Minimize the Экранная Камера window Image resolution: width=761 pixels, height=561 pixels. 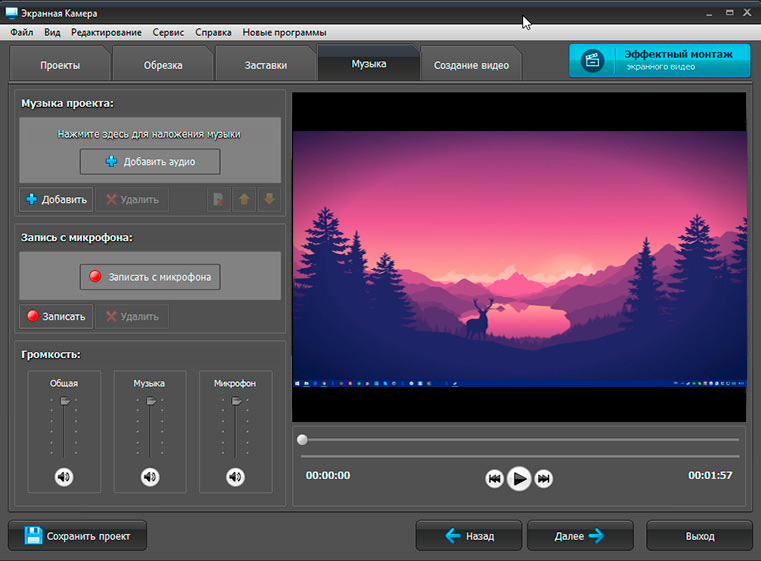709,13
